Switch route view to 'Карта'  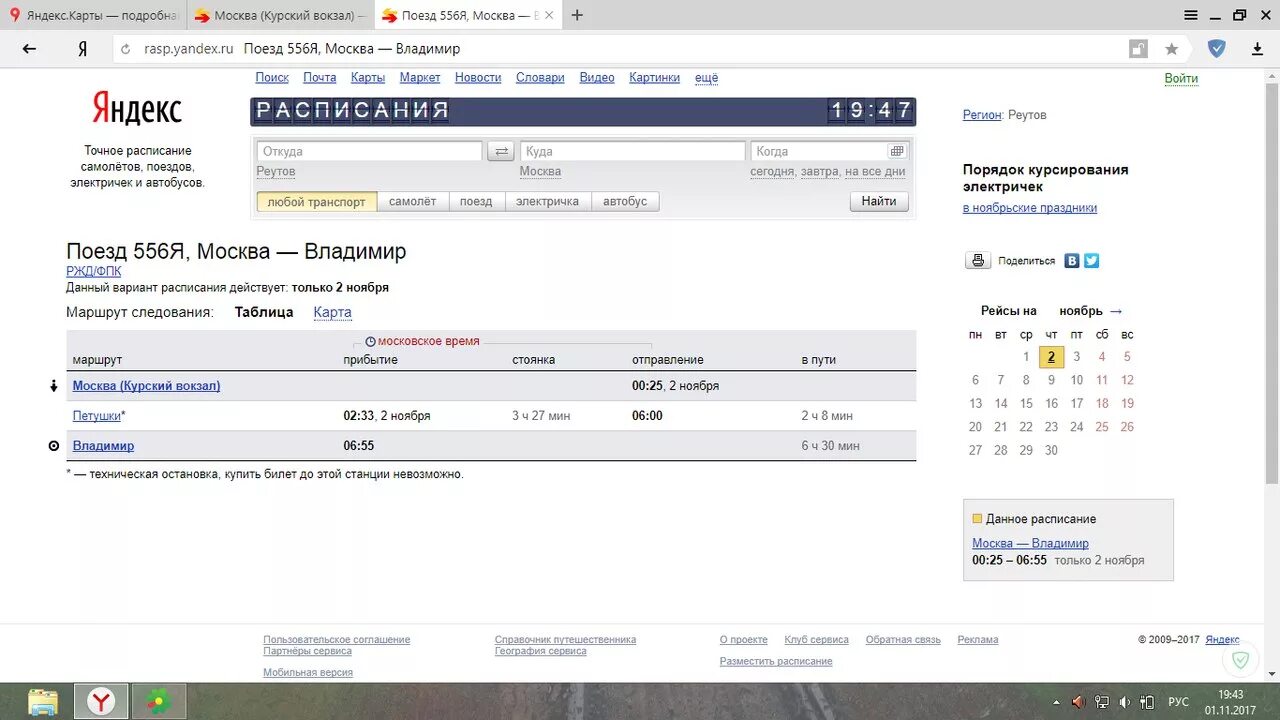coord(332,312)
